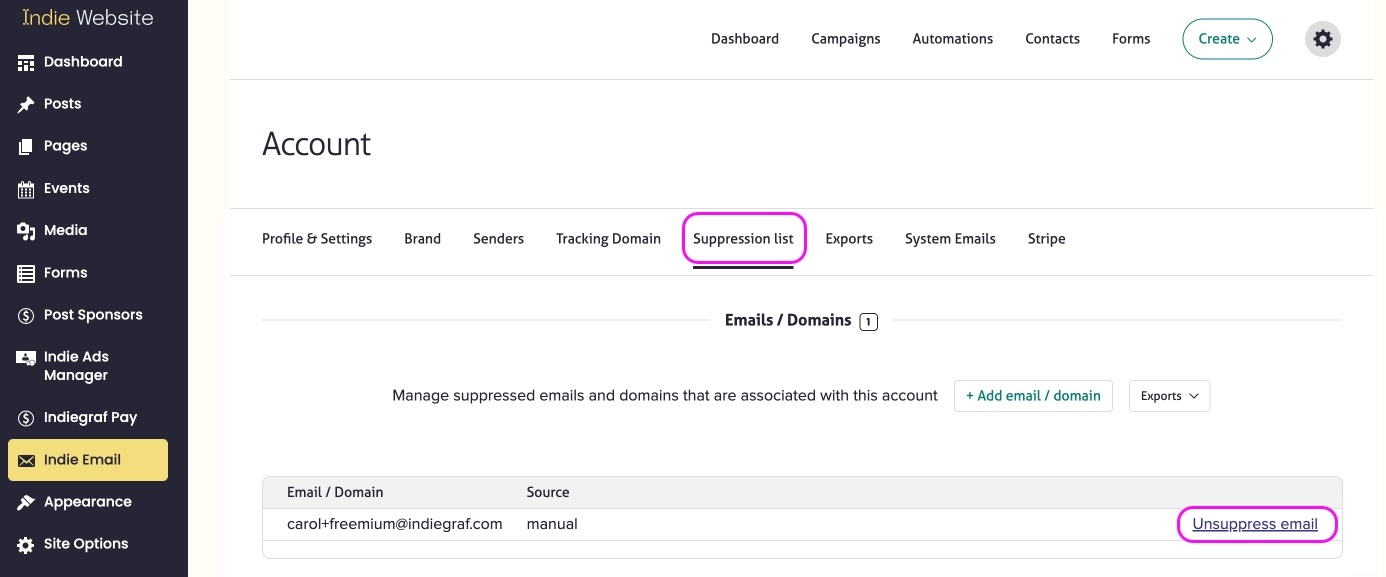The width and height of the screenshot is (1386, 577).
Task: Click the Appearance paintbrush icon
Action: pos(26,502)
